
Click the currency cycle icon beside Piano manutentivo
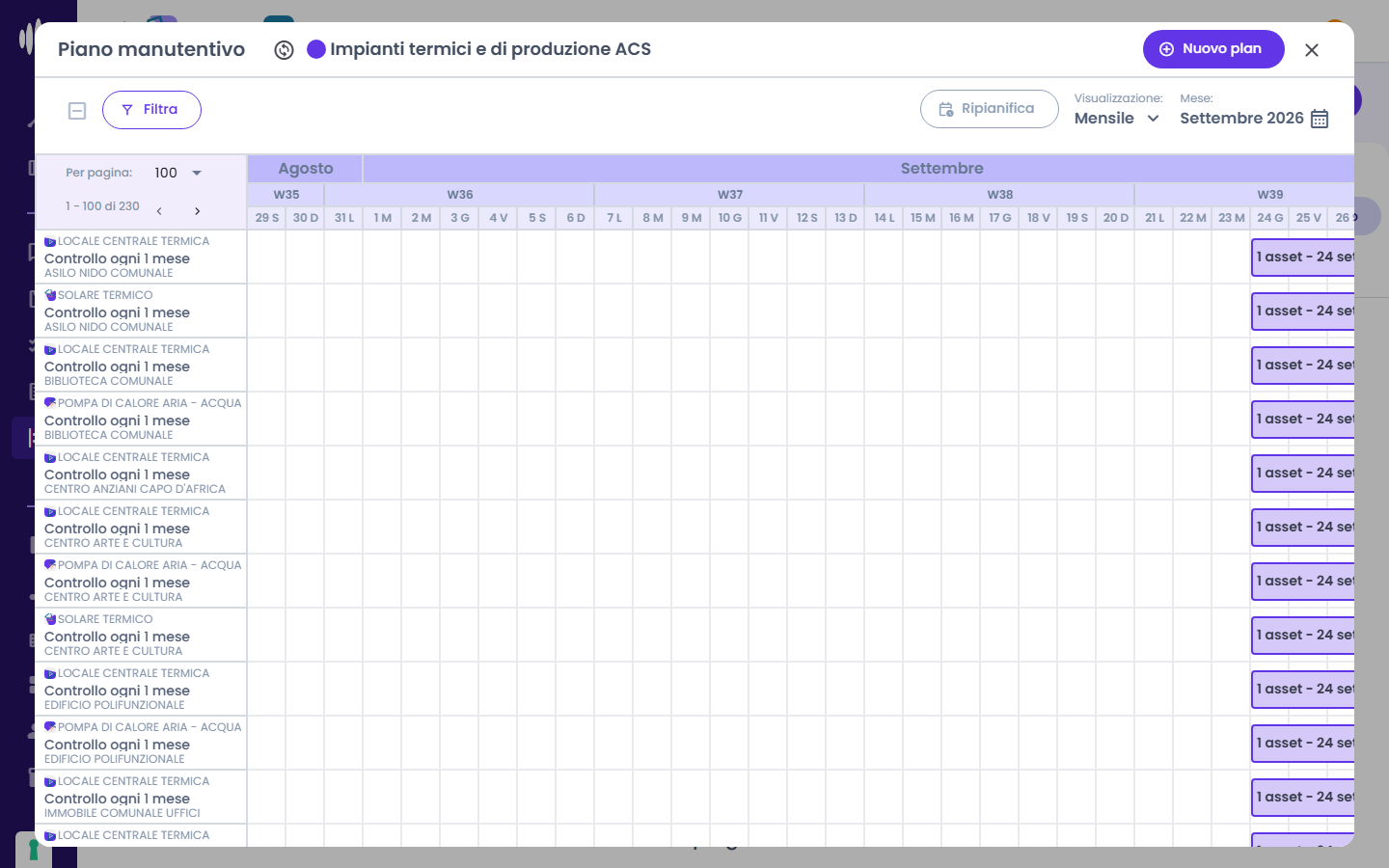(284, 50)
